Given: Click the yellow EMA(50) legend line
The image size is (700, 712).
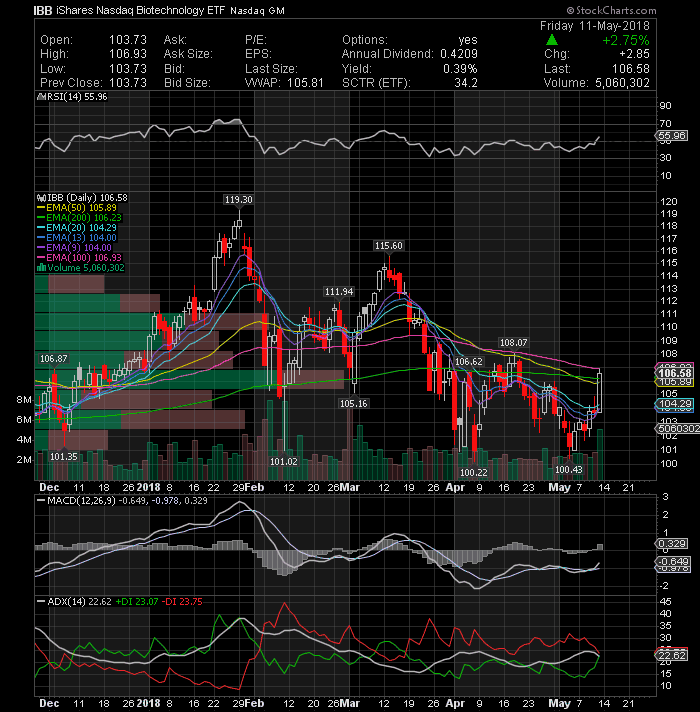Looking at the screenshot, I should [x=41, y=208].
